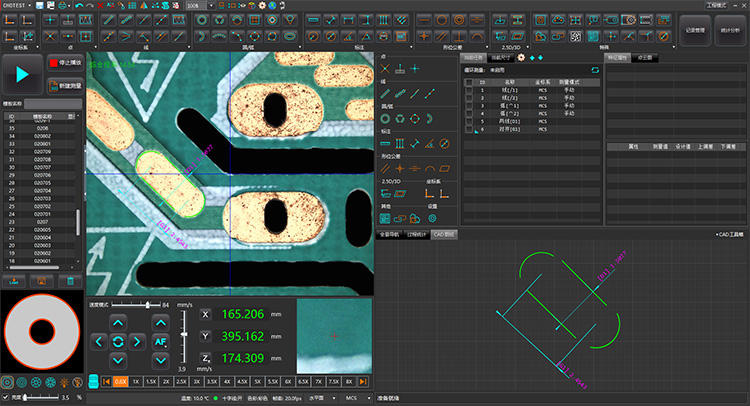Click the X axis zero button
Screen dimensions: 750x406
pyautogui.click(x=206, y=314)
